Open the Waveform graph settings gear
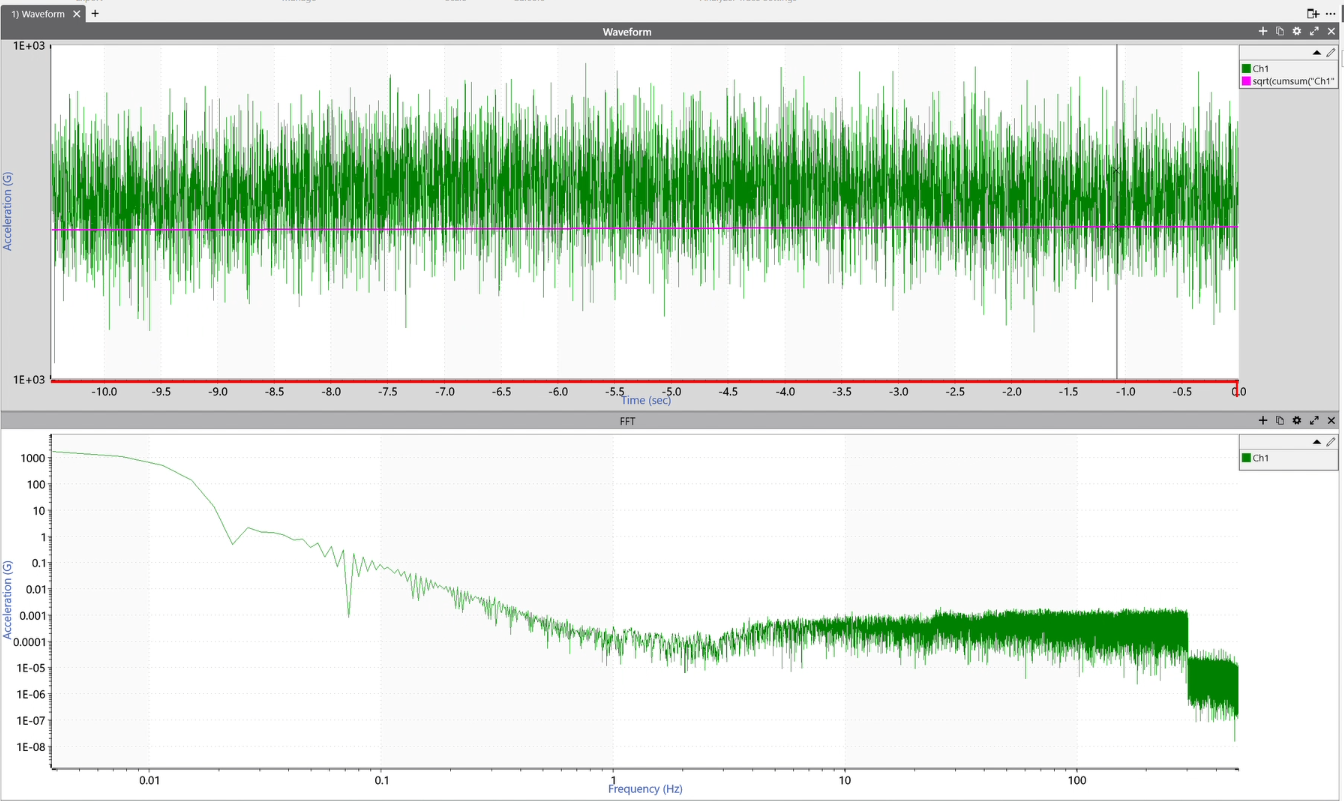The height and width of the screenshot is (801, 1344). coord(1297,31)
